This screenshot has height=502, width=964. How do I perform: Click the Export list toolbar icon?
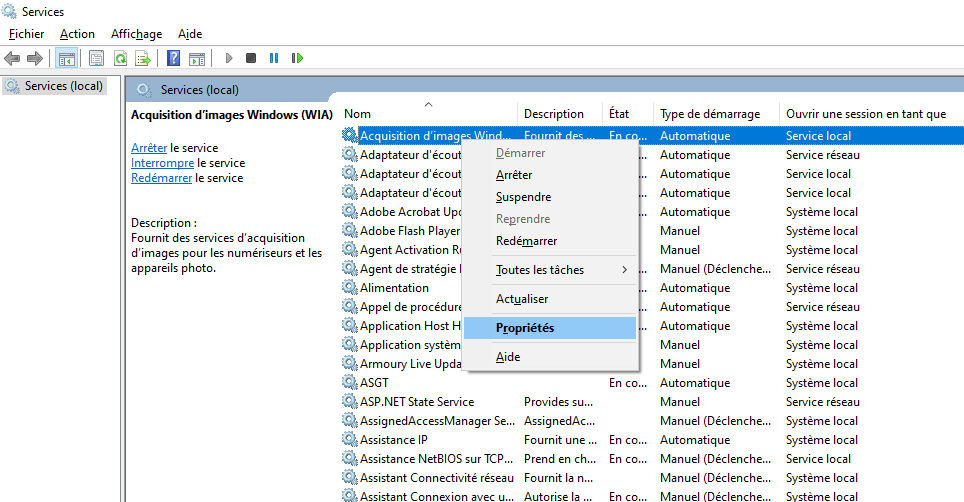point(143,58)
